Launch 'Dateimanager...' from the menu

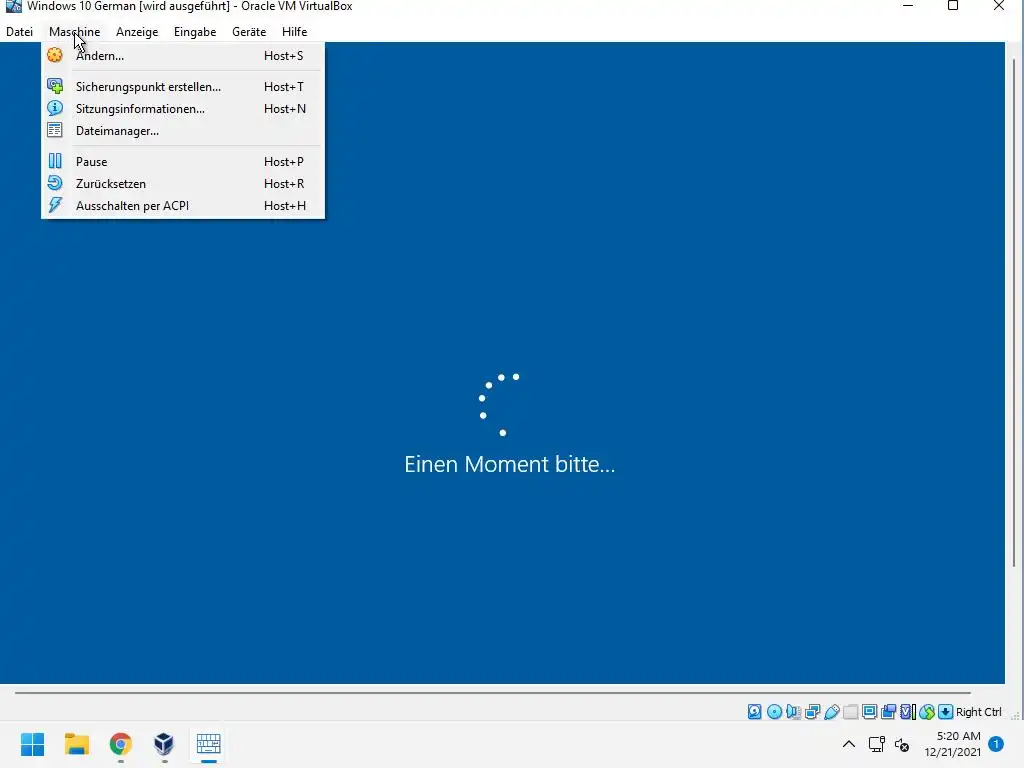(x=183, y=131)
